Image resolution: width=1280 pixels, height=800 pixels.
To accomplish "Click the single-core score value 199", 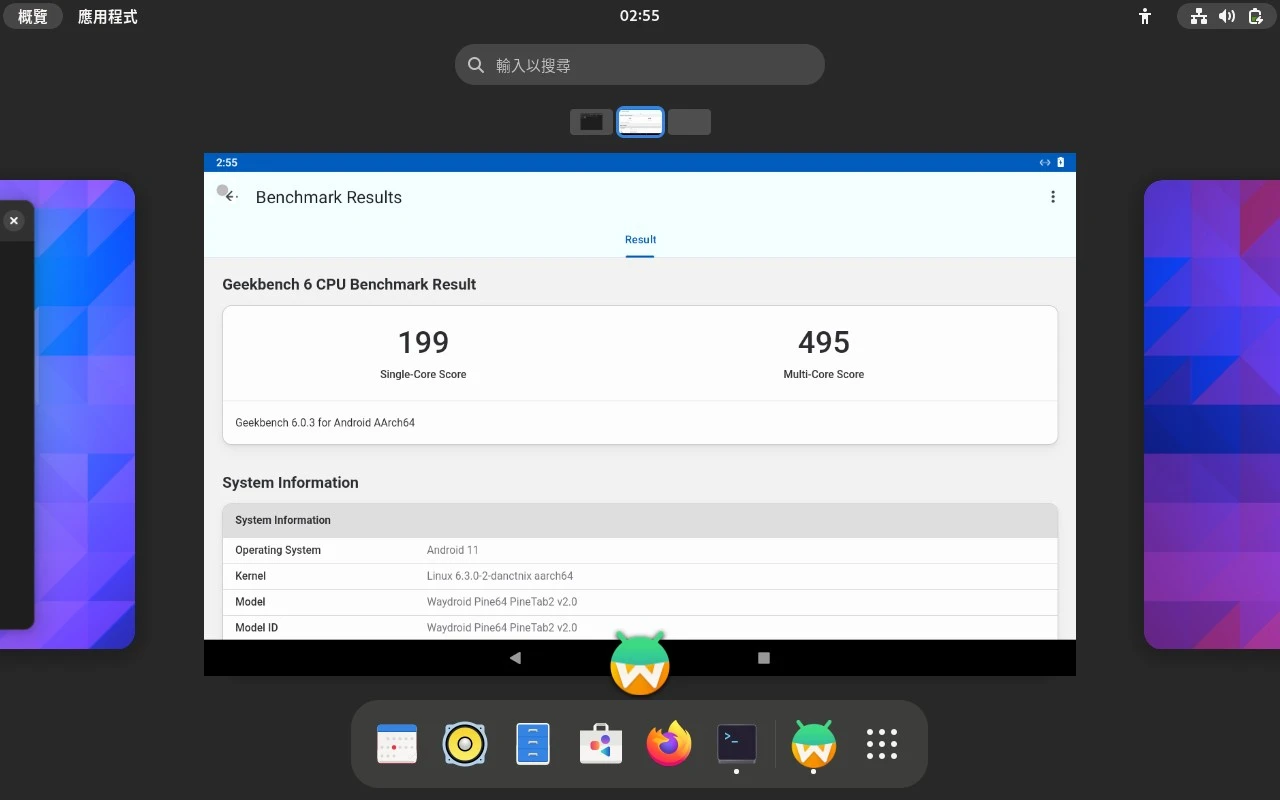I will coord(423,342).
